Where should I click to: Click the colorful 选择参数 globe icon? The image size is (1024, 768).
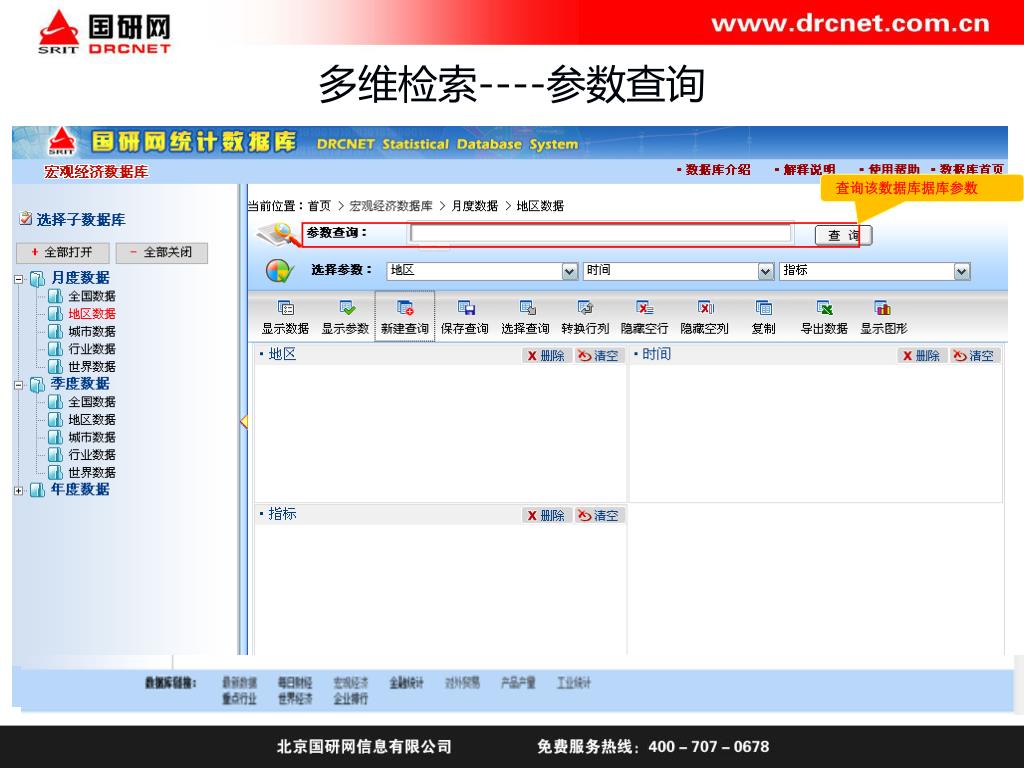[280, 270]
